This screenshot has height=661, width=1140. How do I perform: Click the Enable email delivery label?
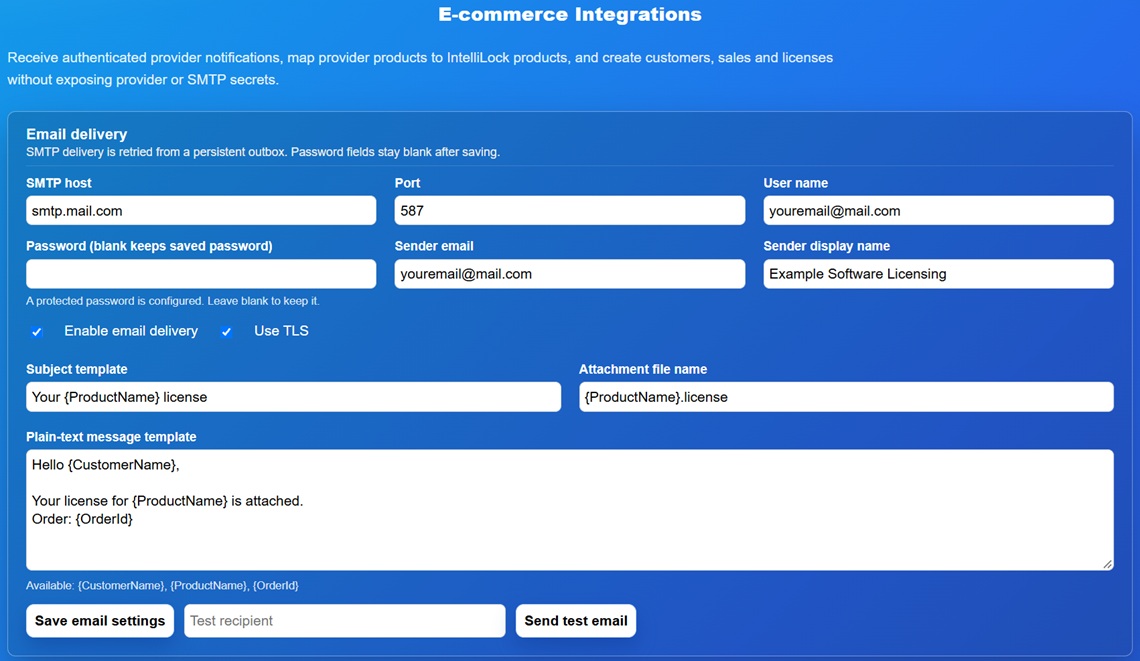click(x=131, y=331)
